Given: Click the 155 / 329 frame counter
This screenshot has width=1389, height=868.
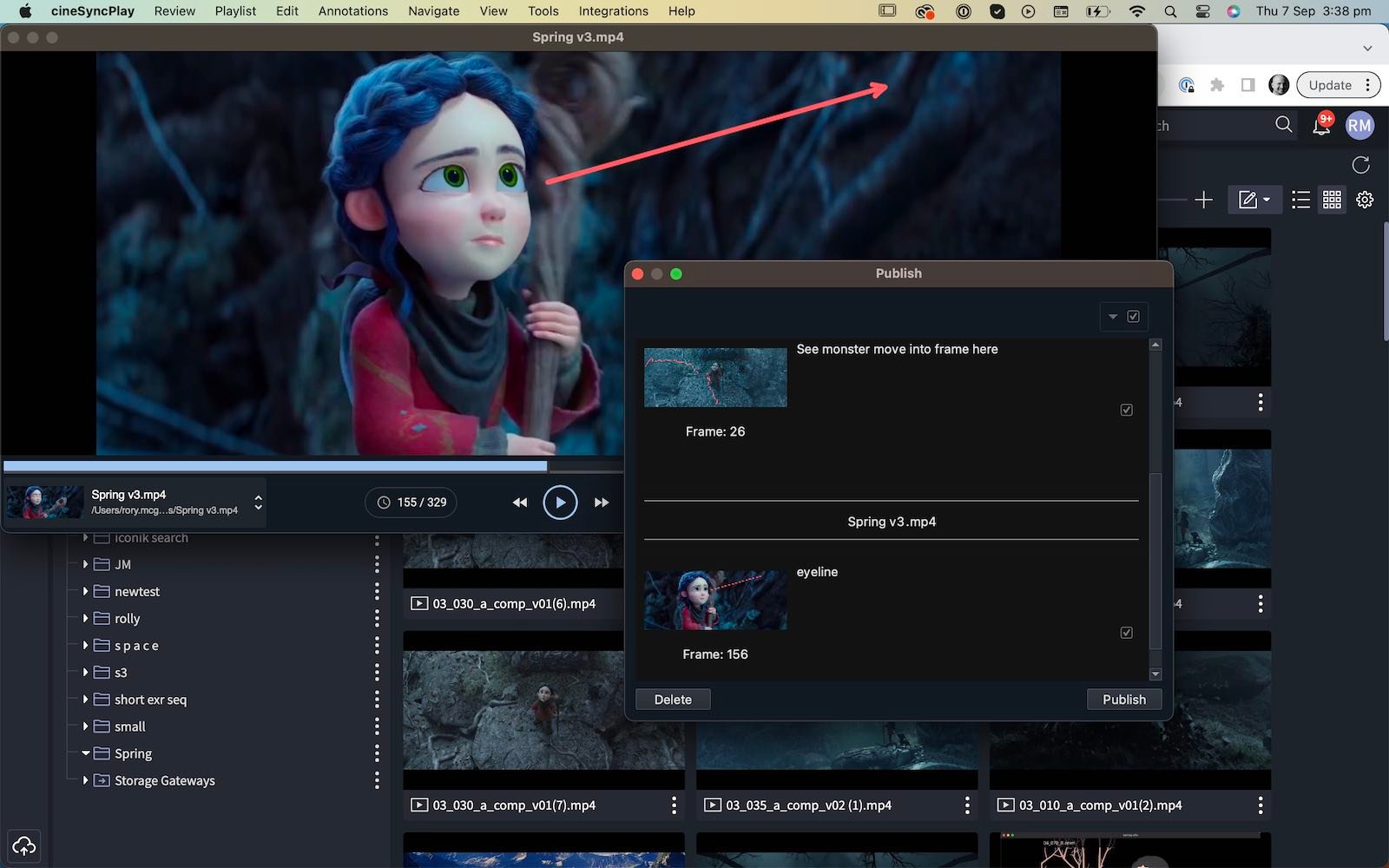Looking at the screenshot, I should pos(411,503).
